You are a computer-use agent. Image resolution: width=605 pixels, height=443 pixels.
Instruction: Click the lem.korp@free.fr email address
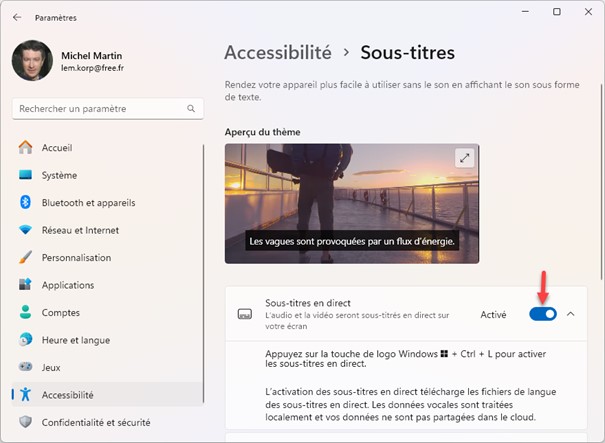tap(92, 68)
